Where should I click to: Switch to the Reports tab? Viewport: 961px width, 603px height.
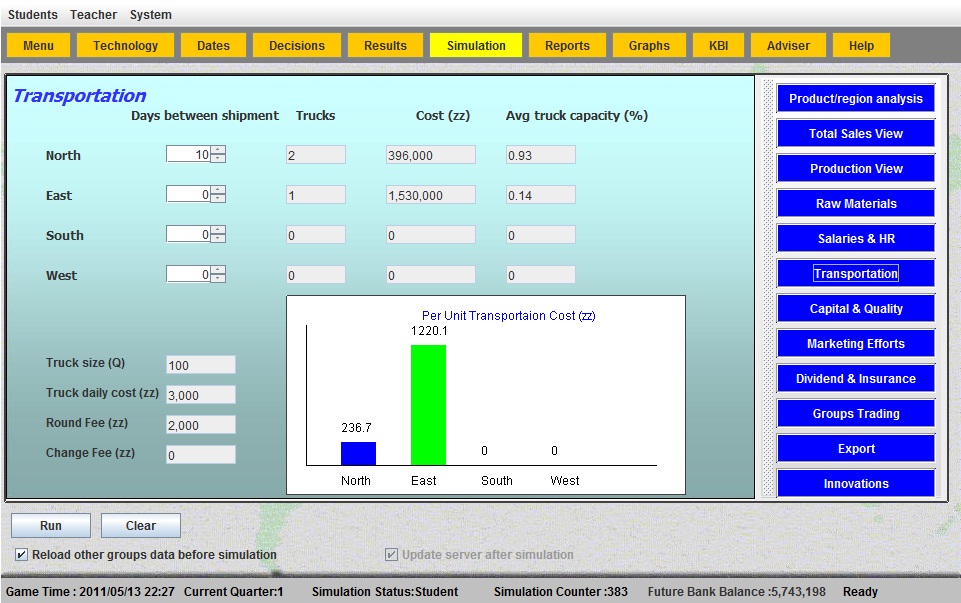click(567, 45)
